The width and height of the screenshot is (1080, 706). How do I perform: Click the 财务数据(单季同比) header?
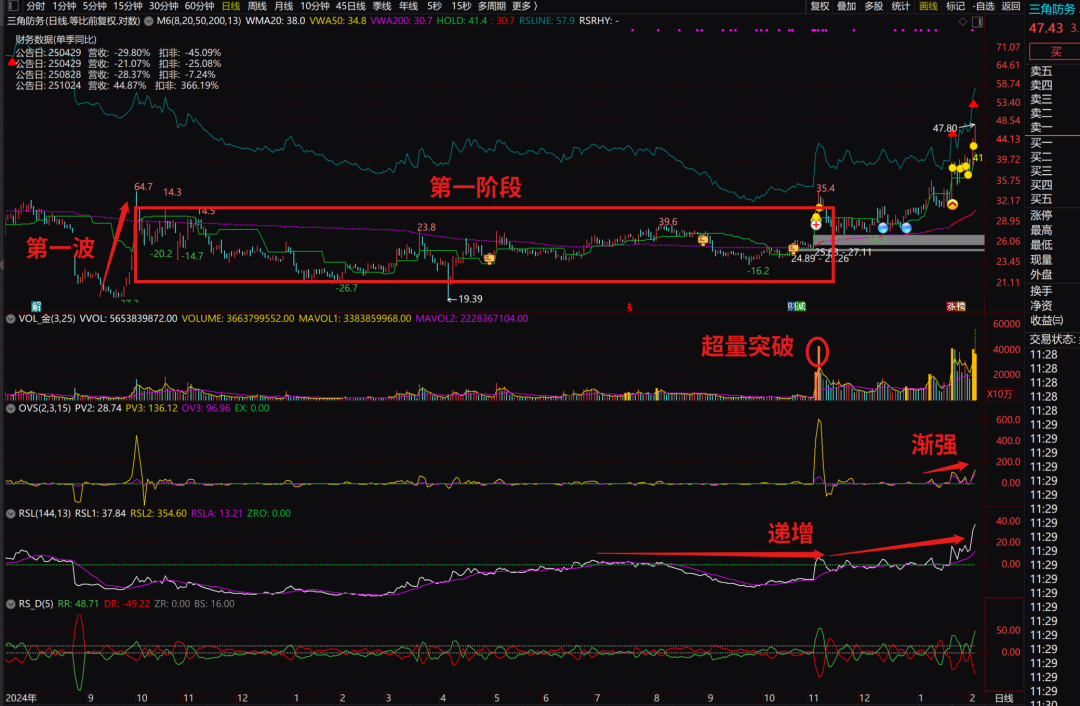(x=56, y=40)
